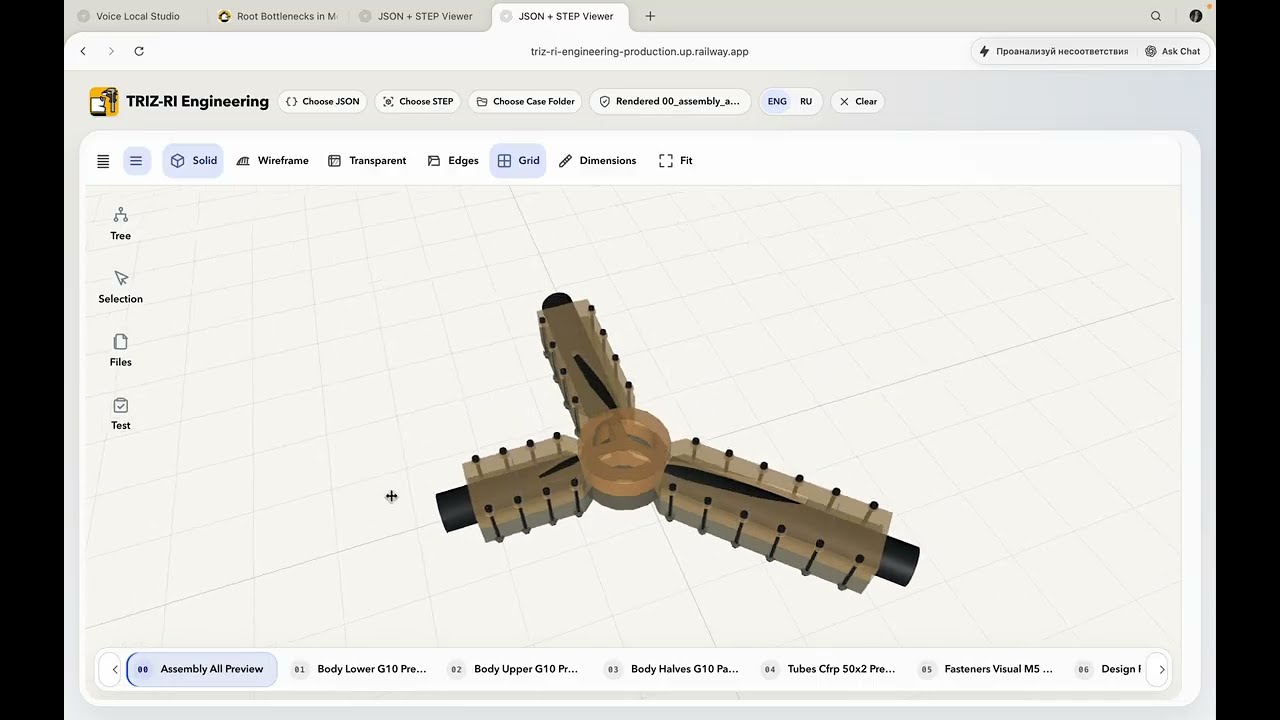Enable Solid render mode

(x=193, y=160)
